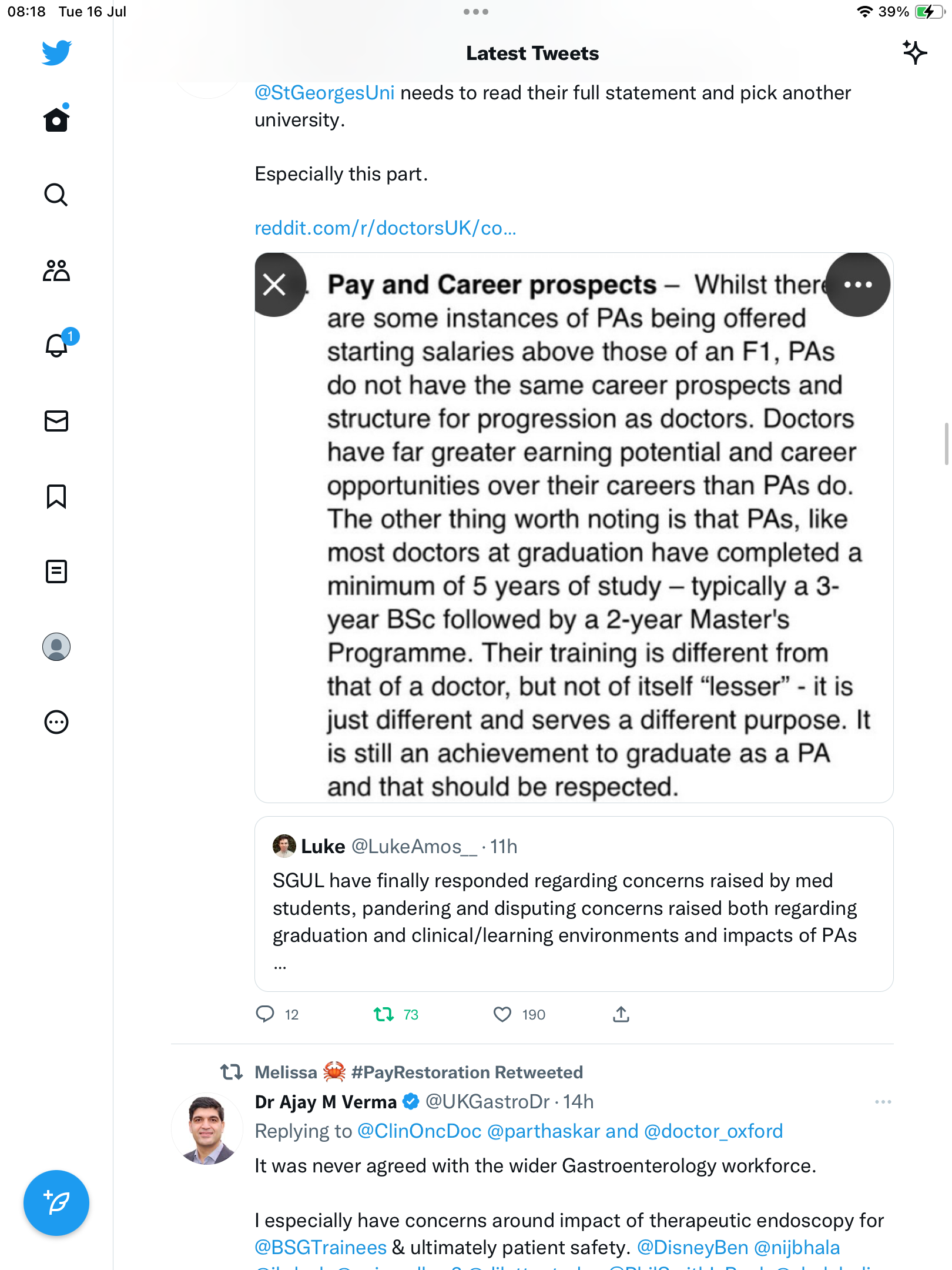952x1270 pixels.
Task: Reply to the tweet with 12 comments
Action: pos(265,1014)
